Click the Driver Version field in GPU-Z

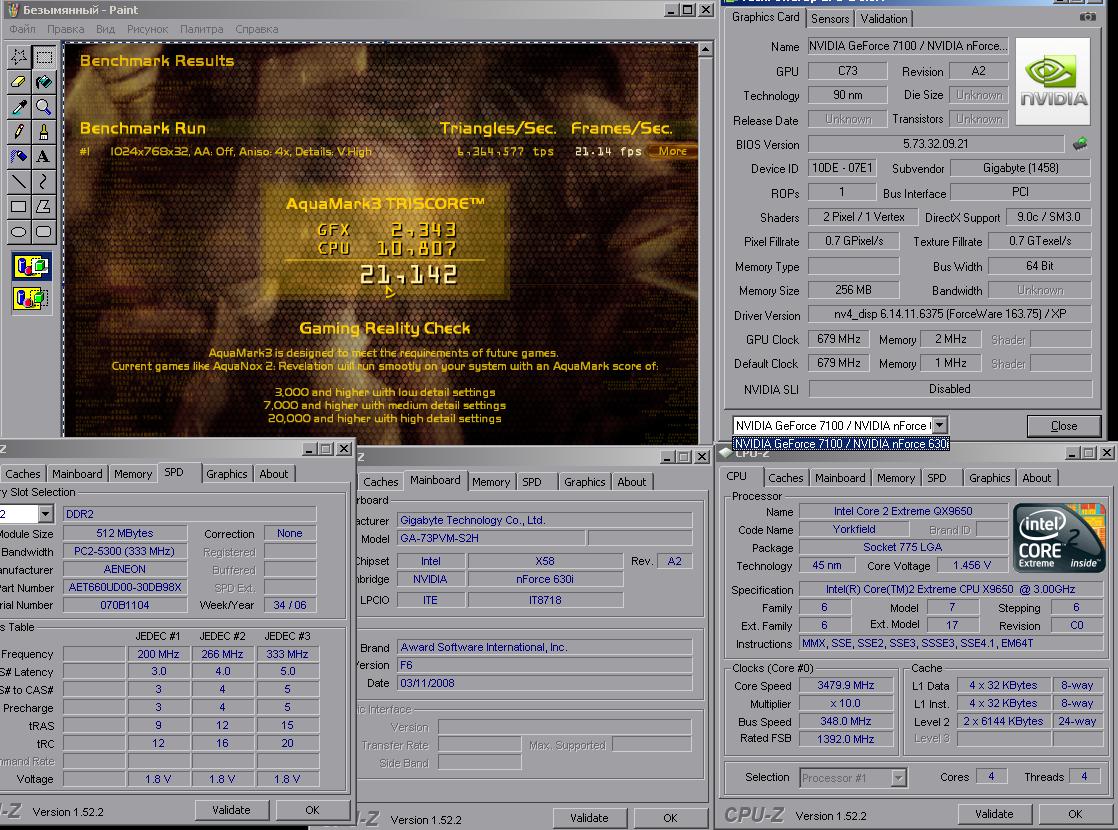coord(950,314)
